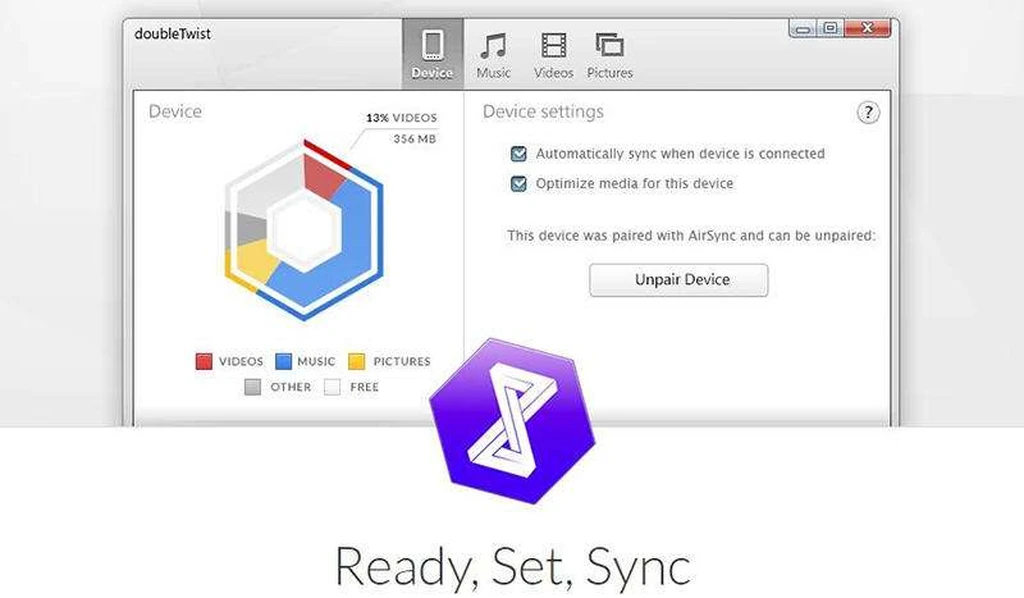Go to the Pictures tab
This screenshot has height=598, width=1024.
609,55
